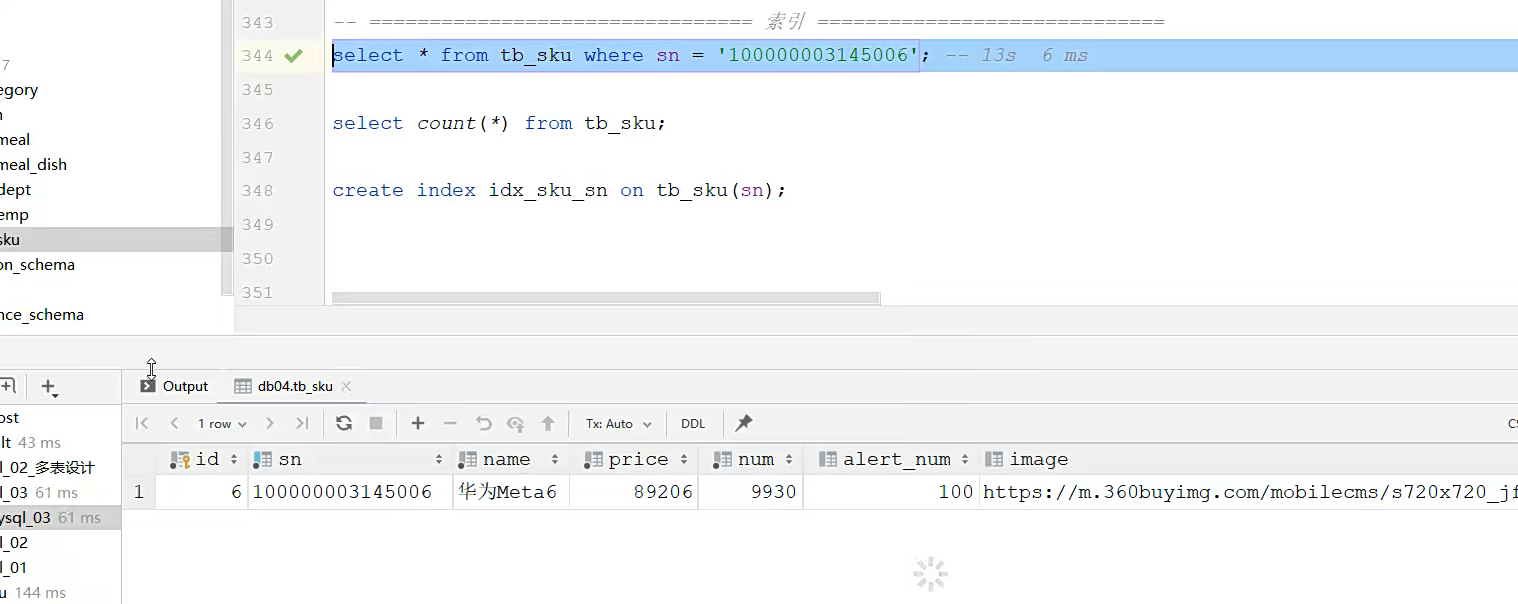Select the price cell 89206
The width and height of the screenshot is (1518, 604).
click(634, 492)
